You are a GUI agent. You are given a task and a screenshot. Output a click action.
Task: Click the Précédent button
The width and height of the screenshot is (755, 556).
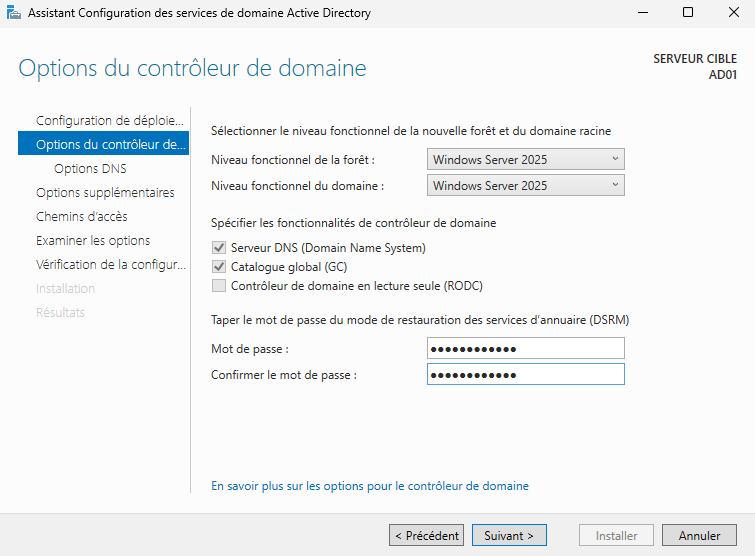click(x=426, y=535)
